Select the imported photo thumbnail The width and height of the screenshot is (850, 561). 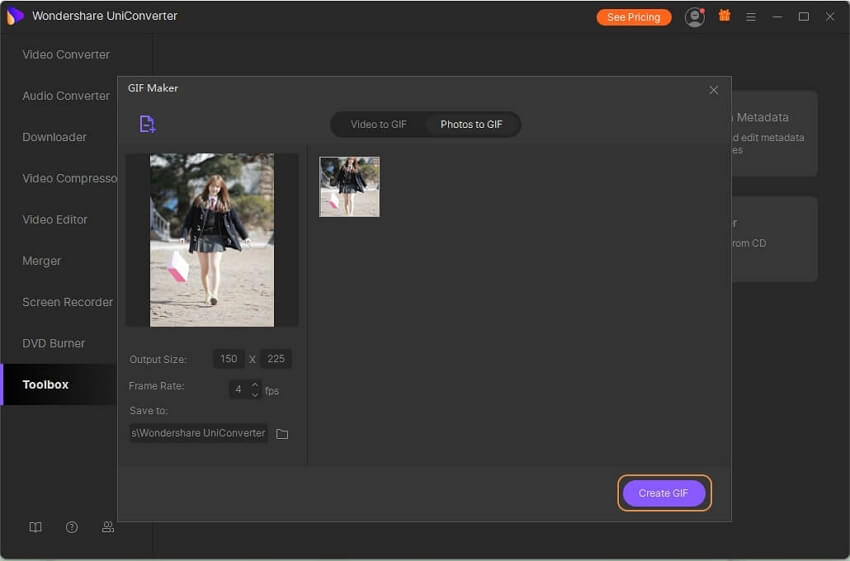(349, 187)
